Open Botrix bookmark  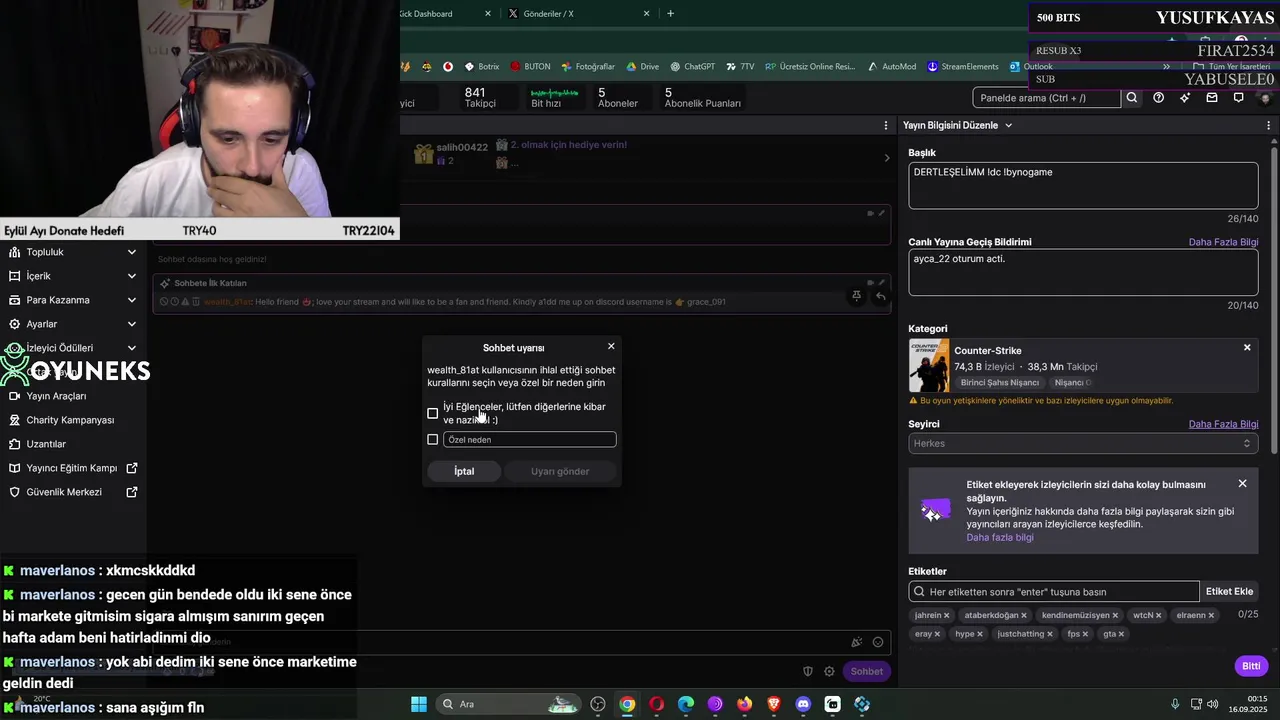482,66
